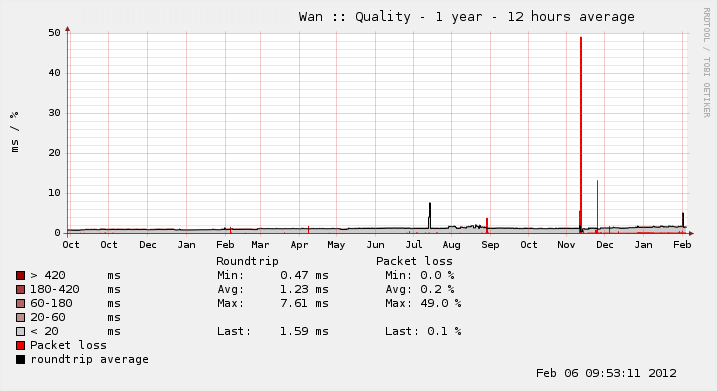Image resolution: width=717 pixels, height=391 pixels.
Task: Click the second red spike before December
Action: pyautogui.click(x=597, y=206)
